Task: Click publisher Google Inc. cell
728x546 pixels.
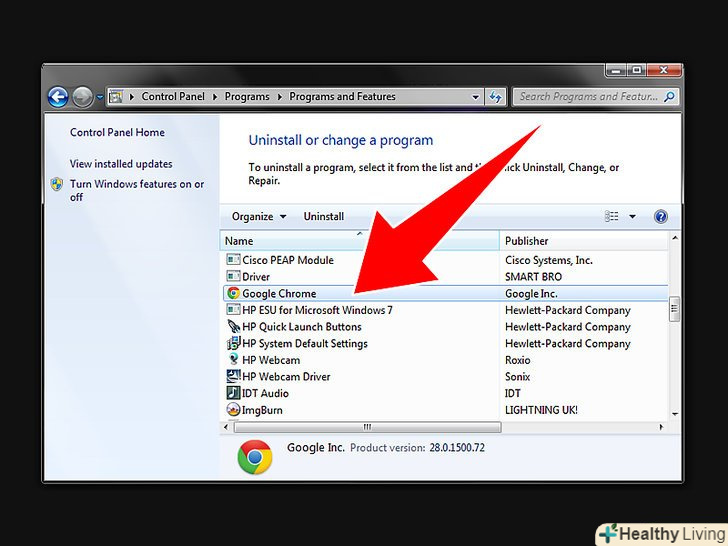Action: (531, 294)
